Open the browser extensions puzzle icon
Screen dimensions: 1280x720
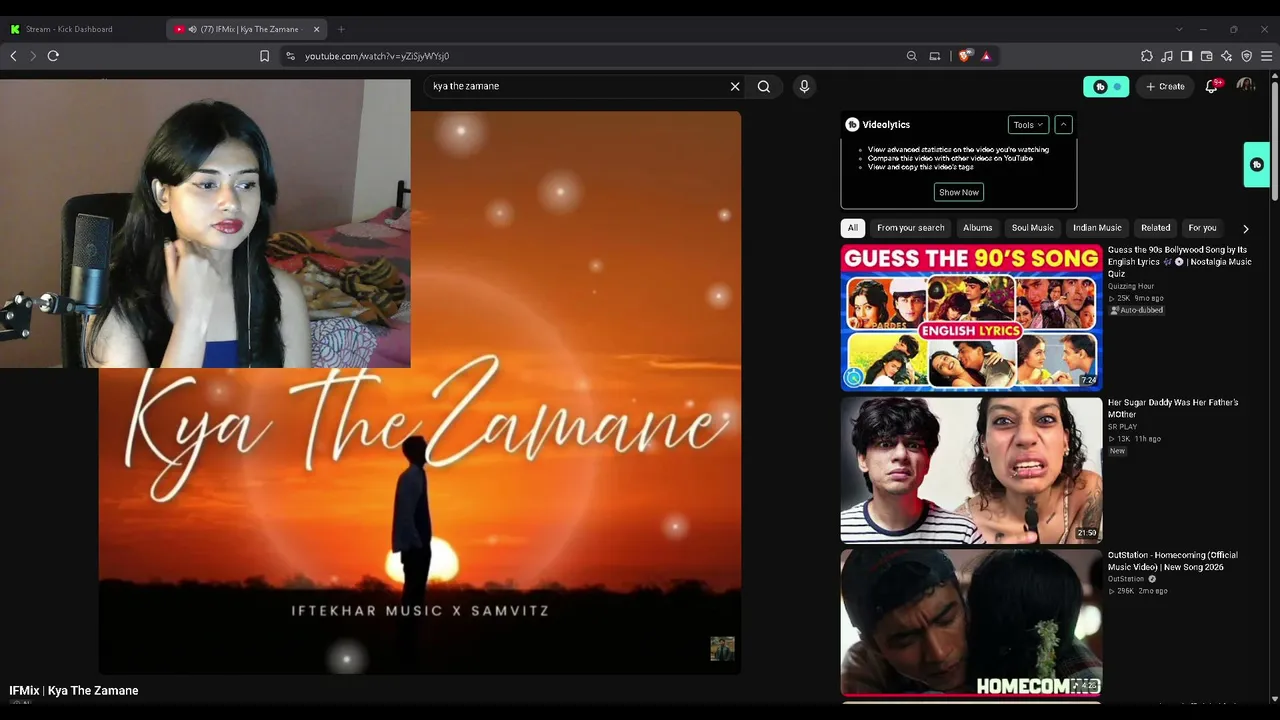[x=1147, y=56]
